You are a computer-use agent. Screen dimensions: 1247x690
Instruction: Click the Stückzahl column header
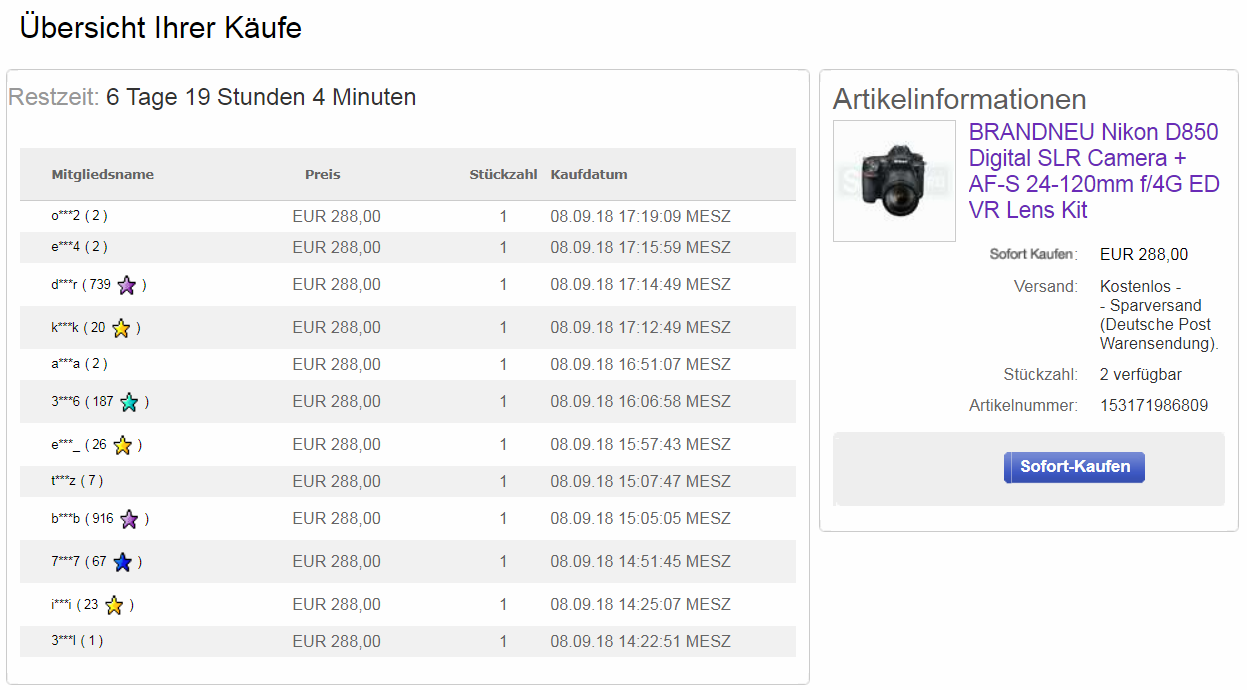tap(503, 175)
